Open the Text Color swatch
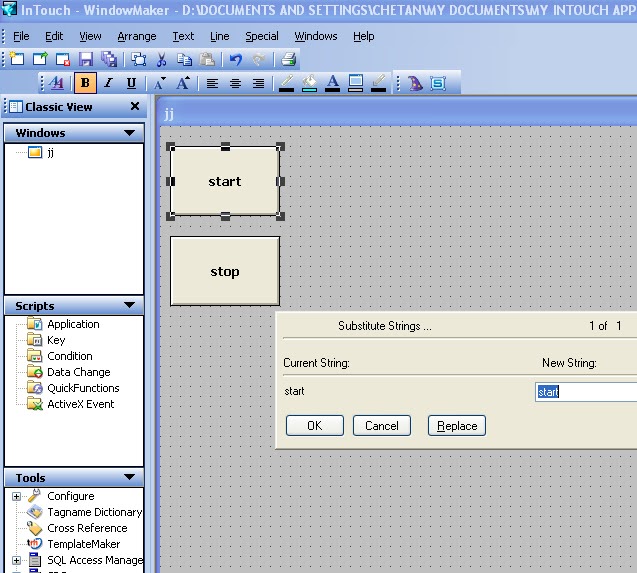This screenshot has height=573, width=637. (332, 83)
